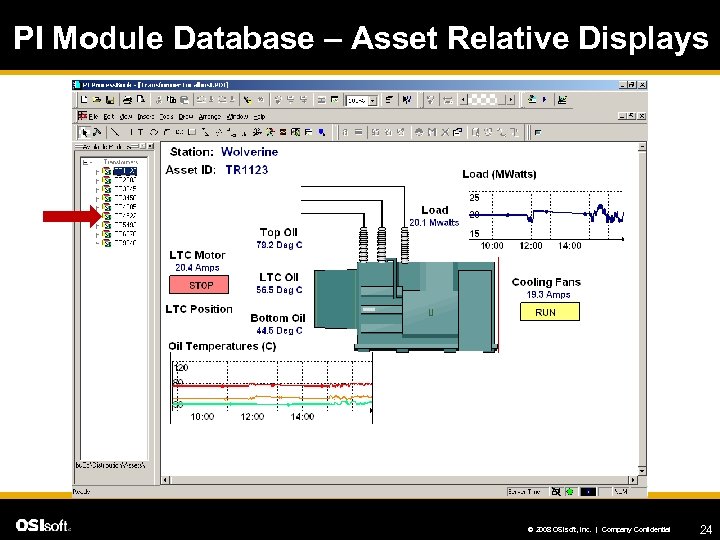This screenshot has width=720, height=540.
Task: Open the Help menu
Action: [259, 117]
